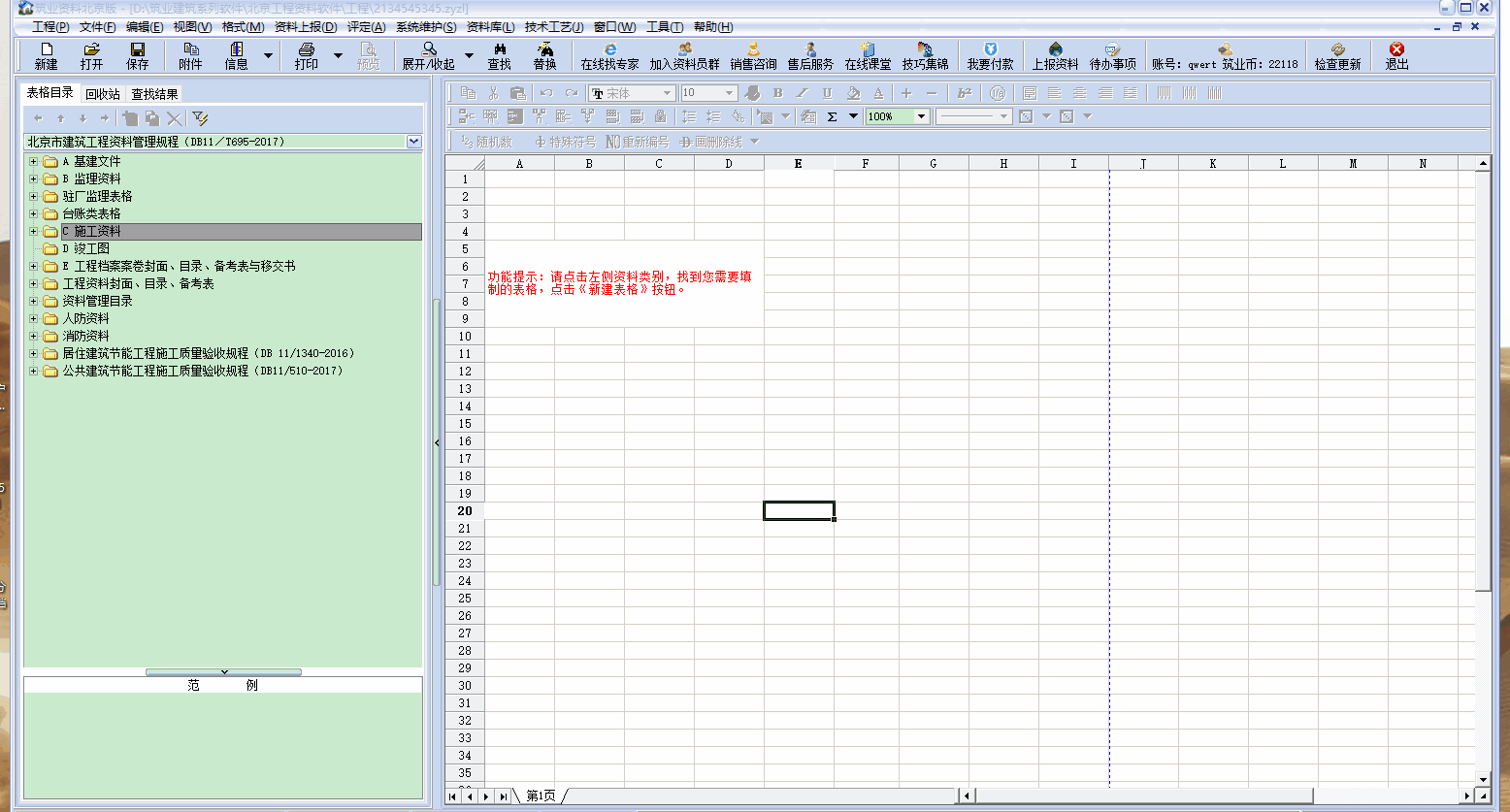The height and width of the screenshot is (812, 1510).
Task: Print using the 打印 printer icon
Action: 306,55
